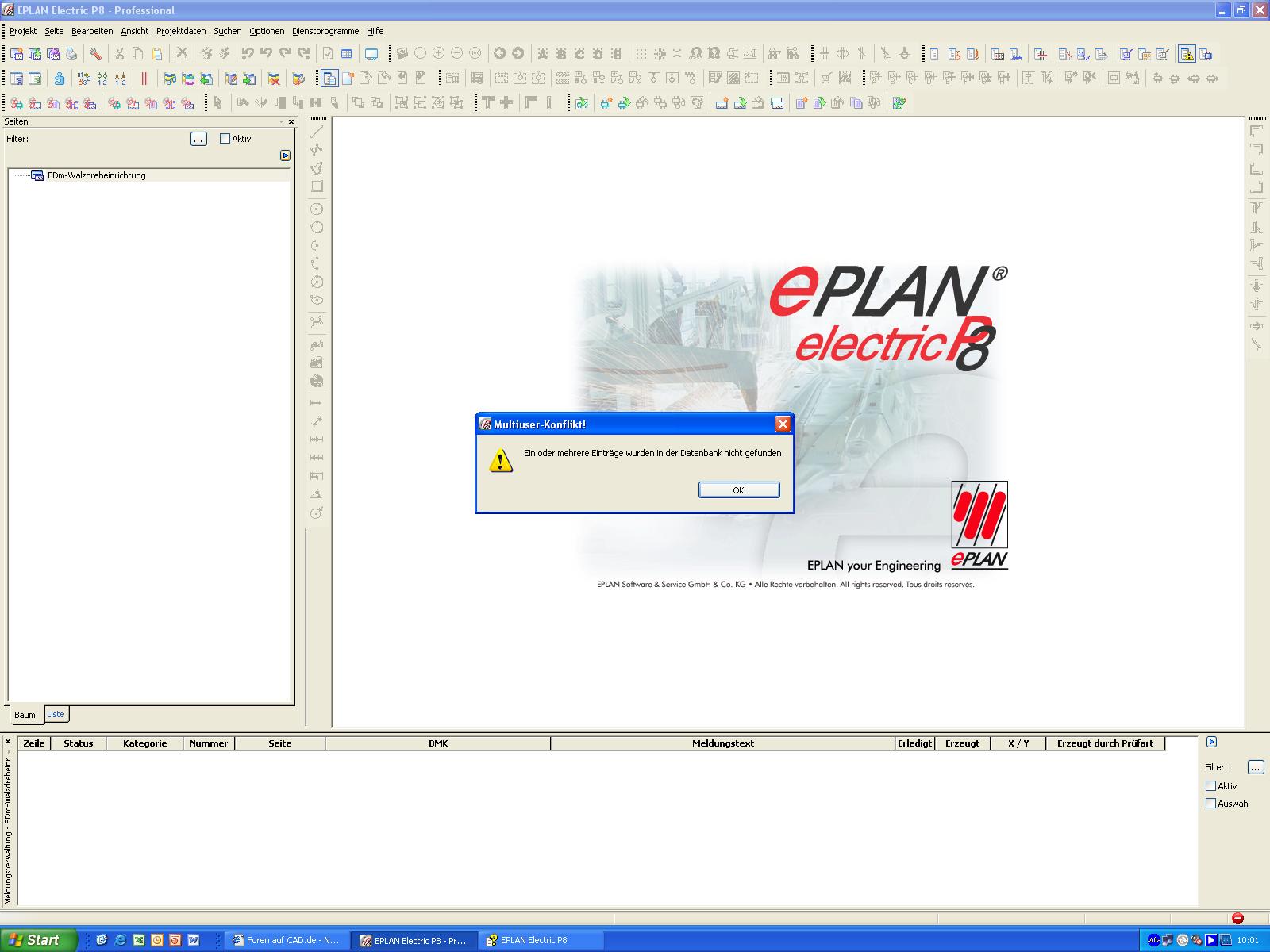Viewport: 1270px width, 952px height.
Task: Close the Multiuser-Konflikt dialog
Action: [x=783, y=424]
